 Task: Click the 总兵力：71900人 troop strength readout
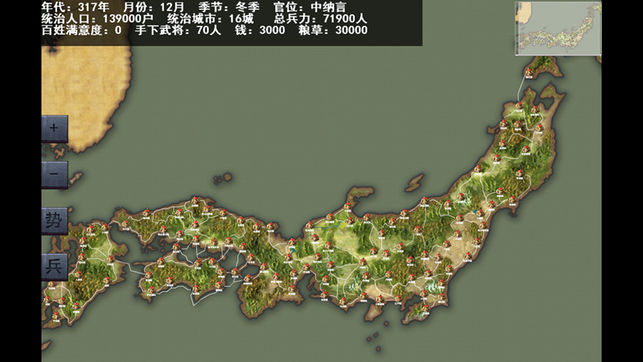click(320, 18)
